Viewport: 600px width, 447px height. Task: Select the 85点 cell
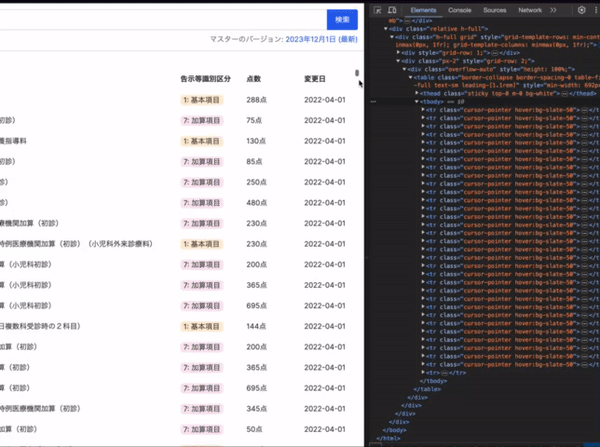pos(254,162)
